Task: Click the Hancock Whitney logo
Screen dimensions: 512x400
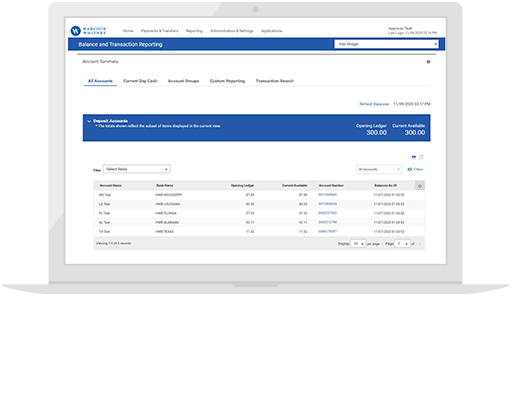Action: (x=88, y=31)
